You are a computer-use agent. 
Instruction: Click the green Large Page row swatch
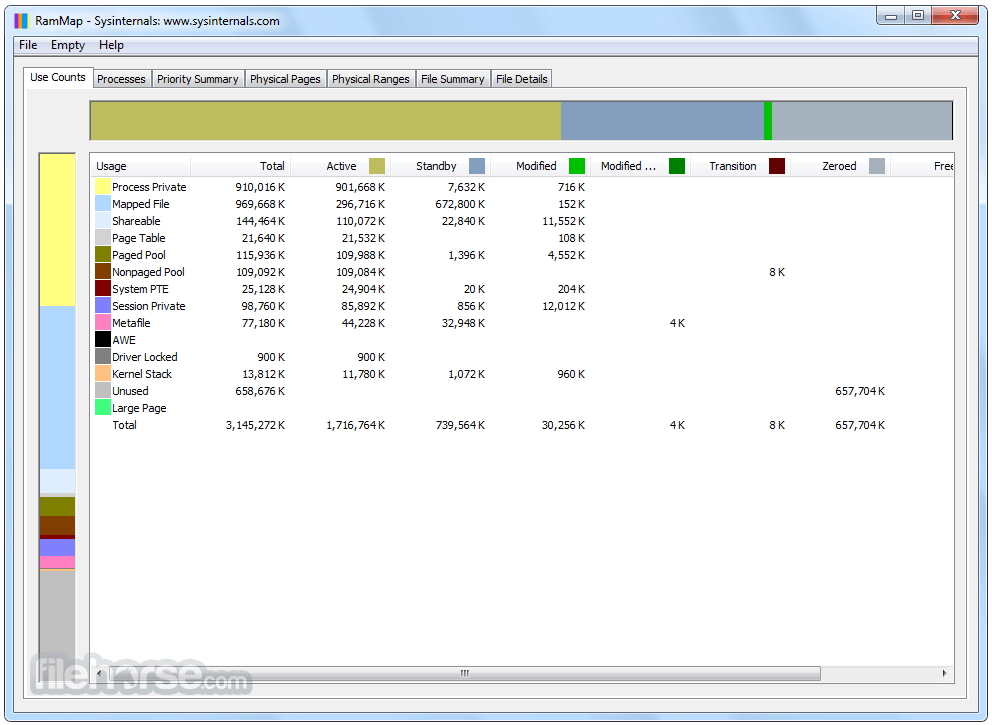pos(102,408)
